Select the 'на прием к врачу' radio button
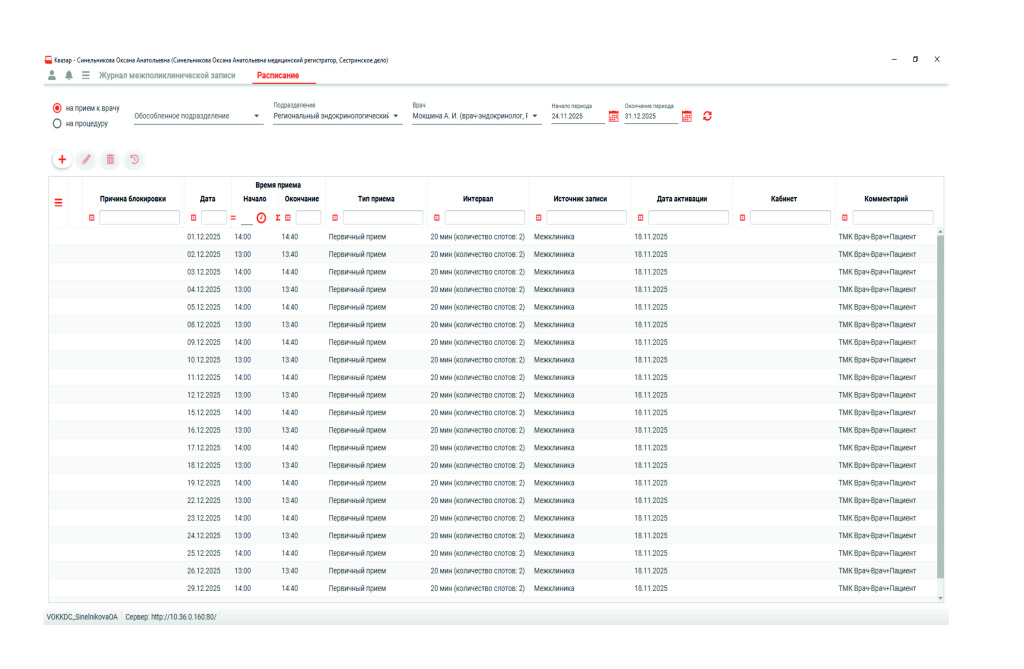This screenshot has width=1024, height=669. 57,107
